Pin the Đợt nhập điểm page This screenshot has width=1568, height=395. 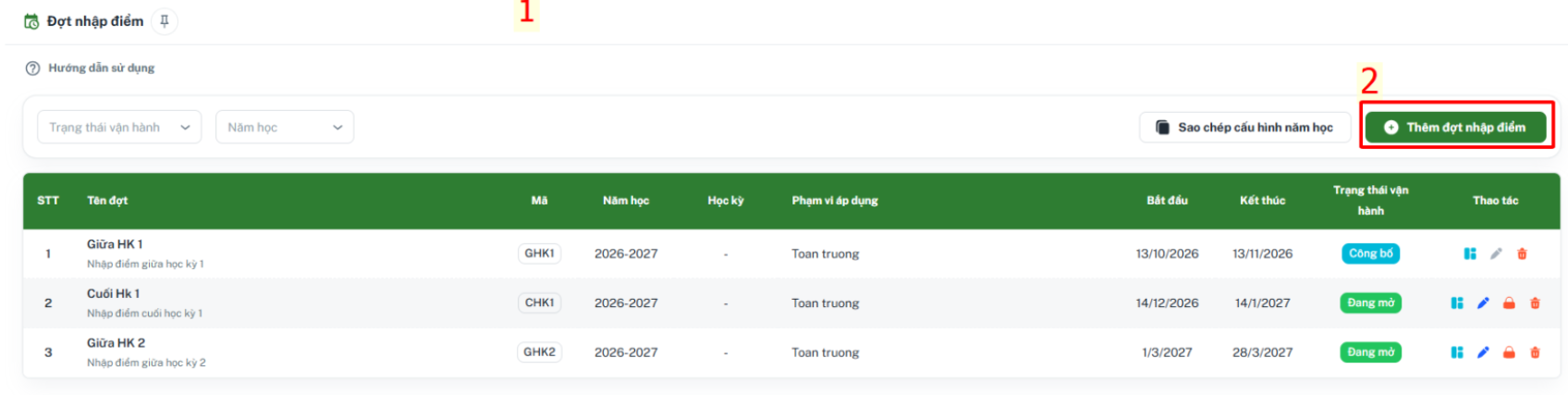(x=165, y=21)
